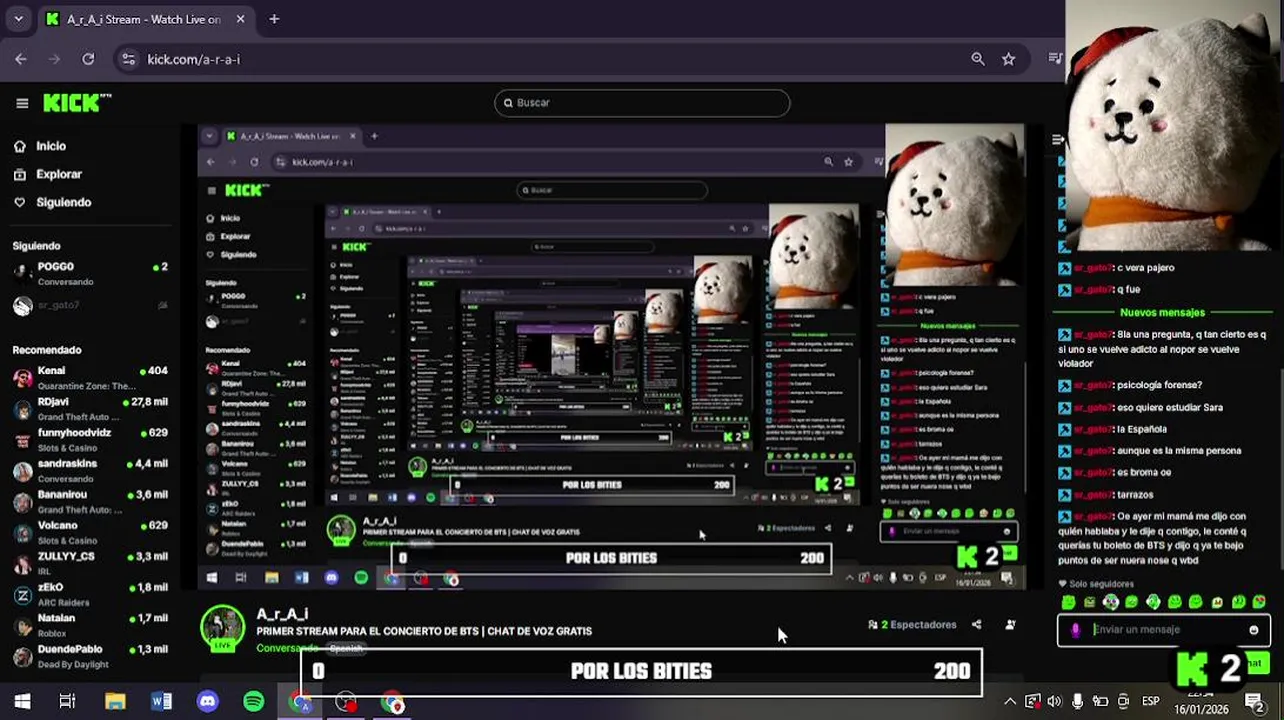
Task: Open File Explorer from the taskbar
Action: pos(115,702)
